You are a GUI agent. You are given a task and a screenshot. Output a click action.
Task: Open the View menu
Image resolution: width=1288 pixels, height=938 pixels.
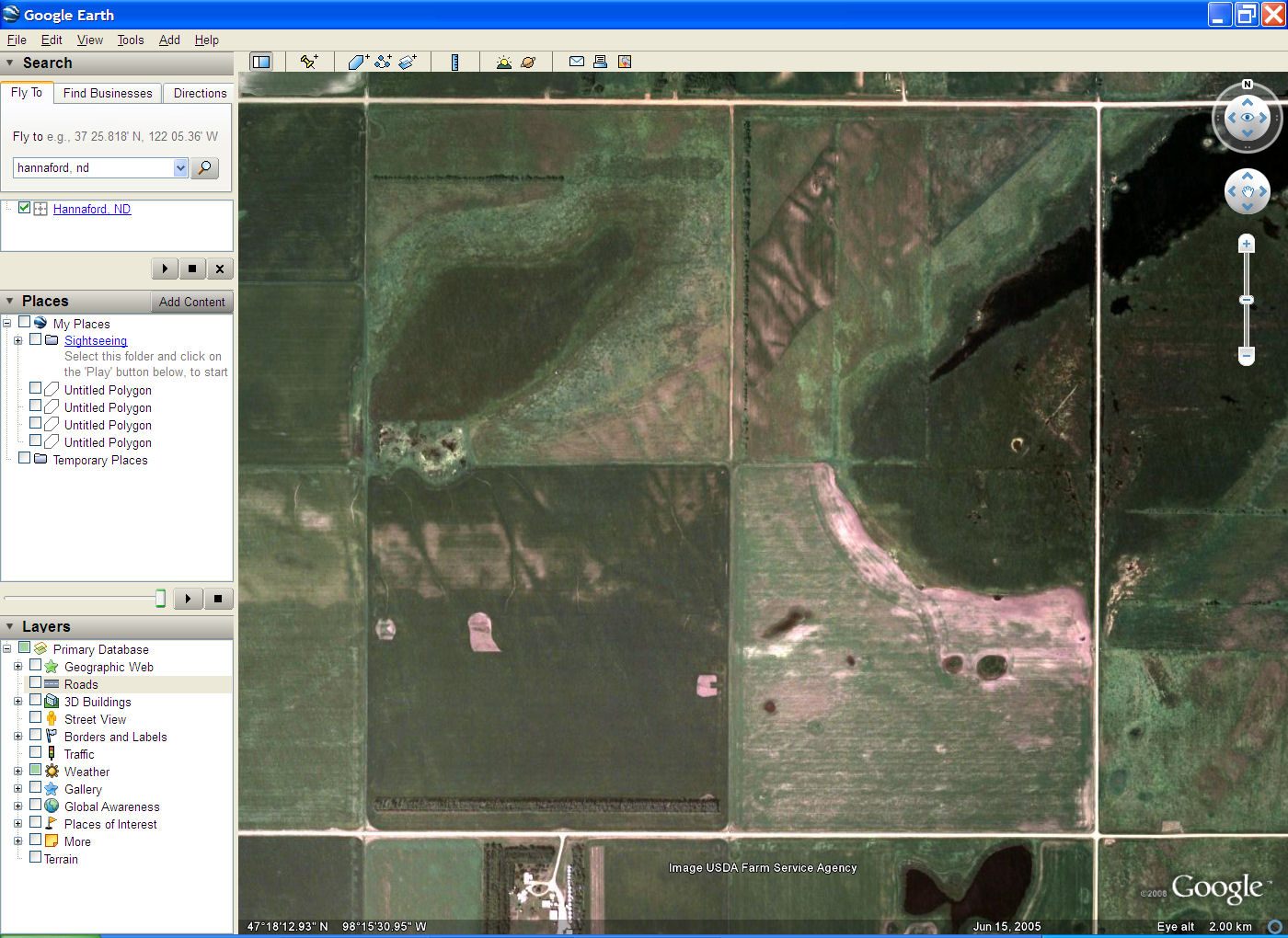90,40
